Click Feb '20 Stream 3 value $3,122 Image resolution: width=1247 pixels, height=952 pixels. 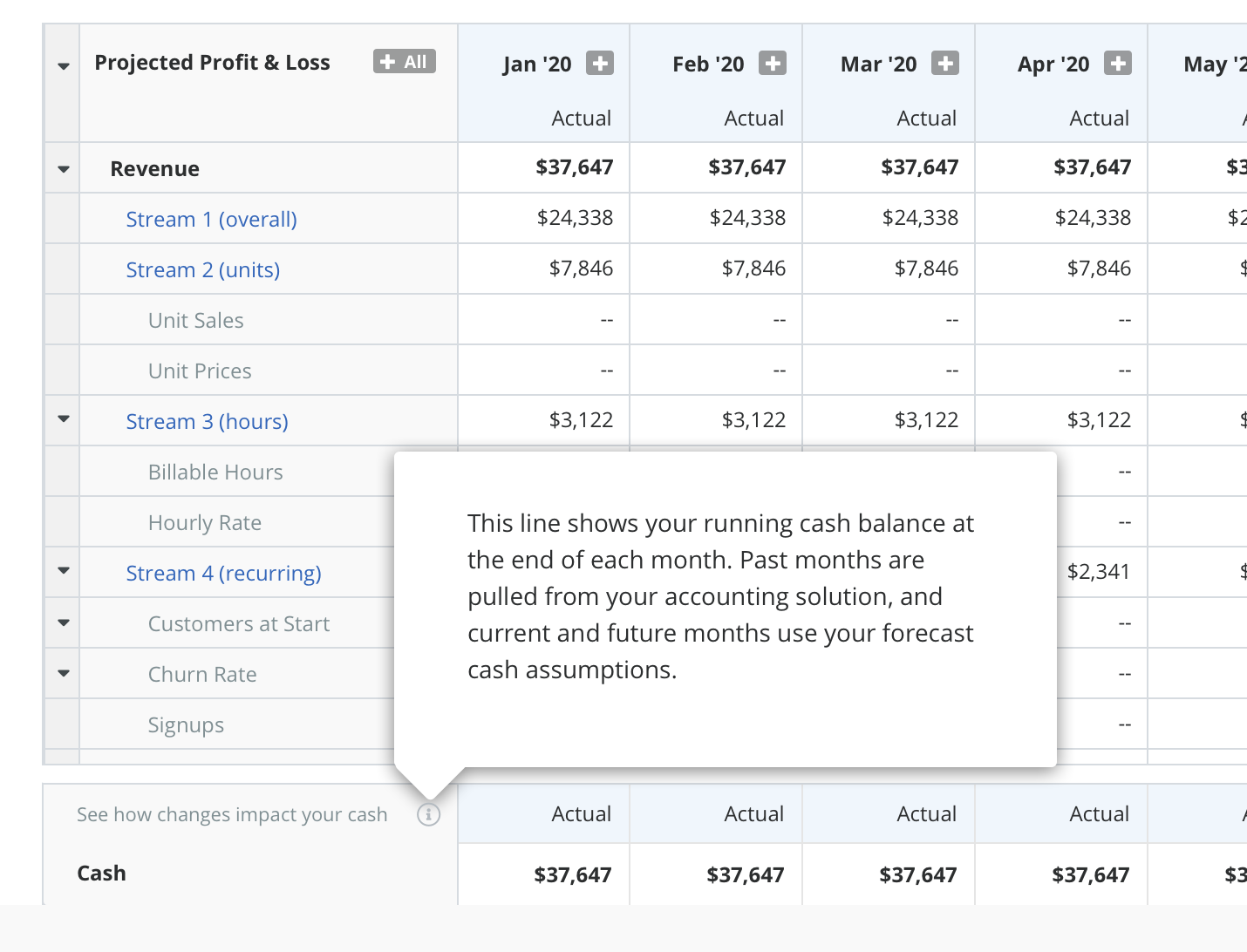753,420
